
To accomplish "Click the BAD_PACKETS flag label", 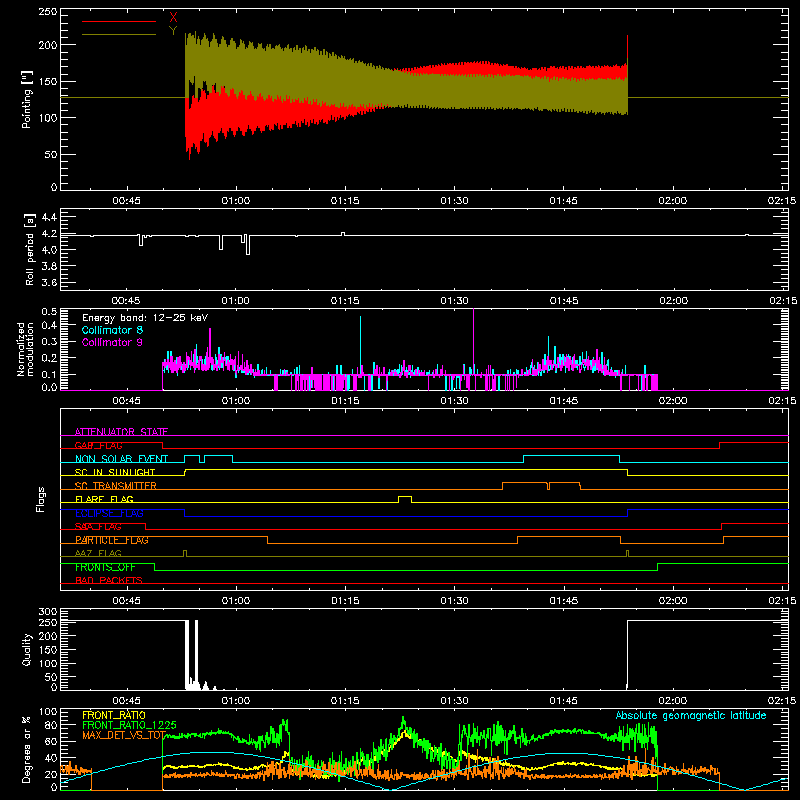I will [x=109, y=580].
